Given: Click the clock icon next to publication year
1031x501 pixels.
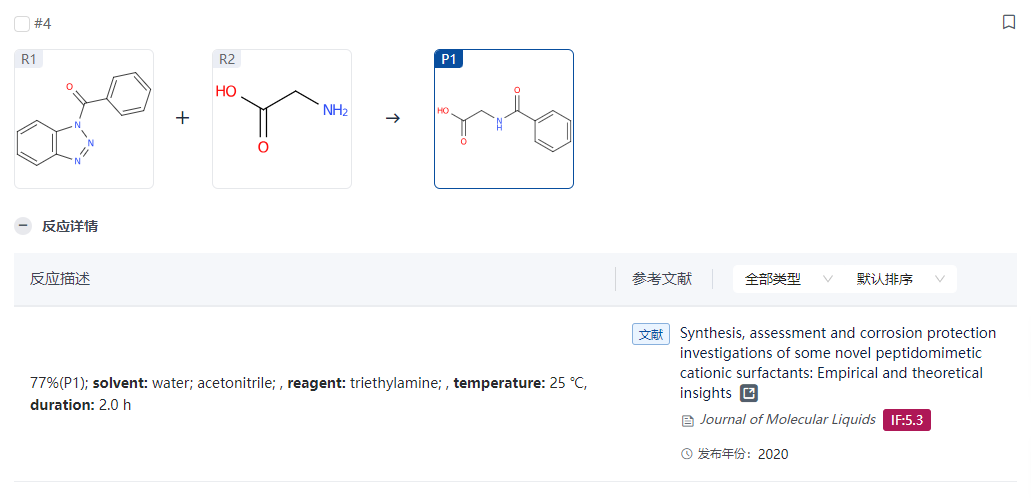Looking at the screenshot, I should (x=686, y=454).
